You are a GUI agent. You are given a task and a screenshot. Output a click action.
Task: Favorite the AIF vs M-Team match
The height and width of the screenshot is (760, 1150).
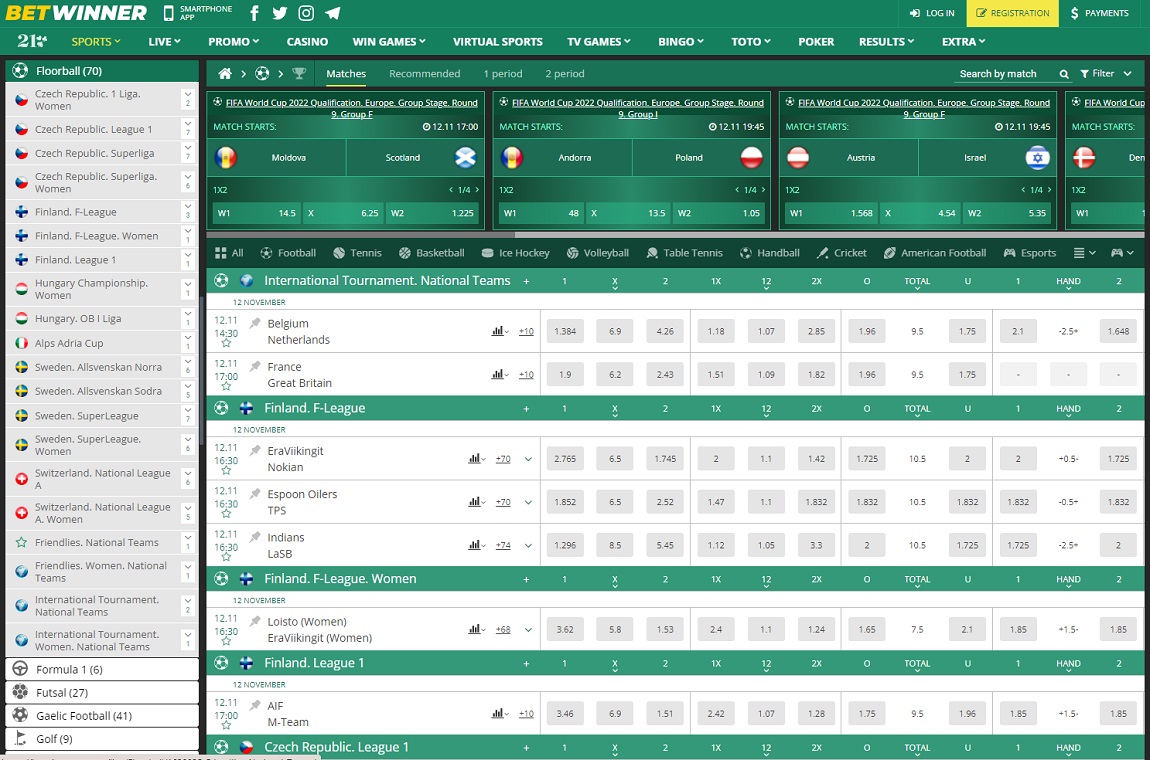click(226, 726)
